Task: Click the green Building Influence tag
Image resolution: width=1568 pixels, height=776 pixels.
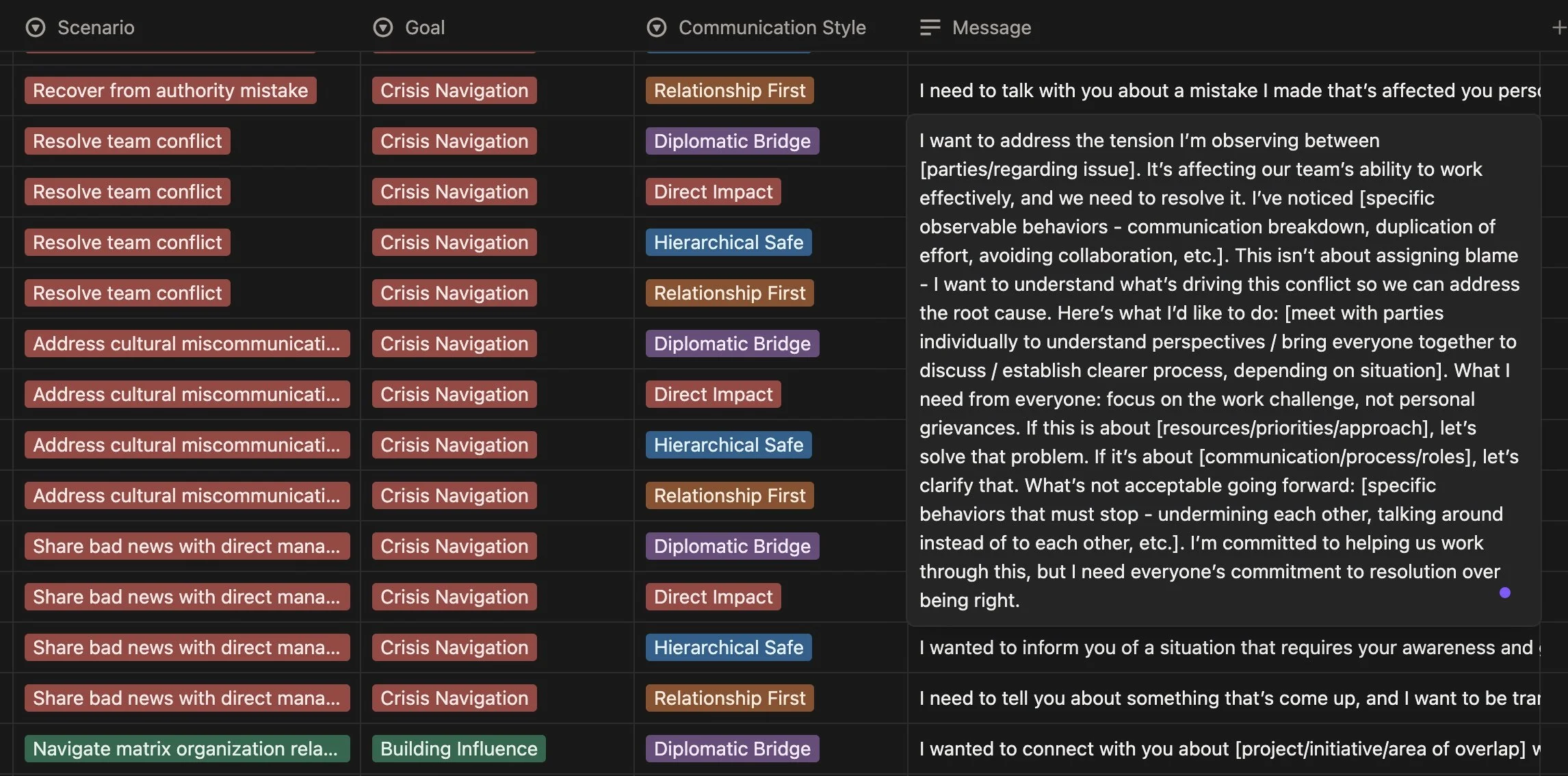Action: point(458,749)
